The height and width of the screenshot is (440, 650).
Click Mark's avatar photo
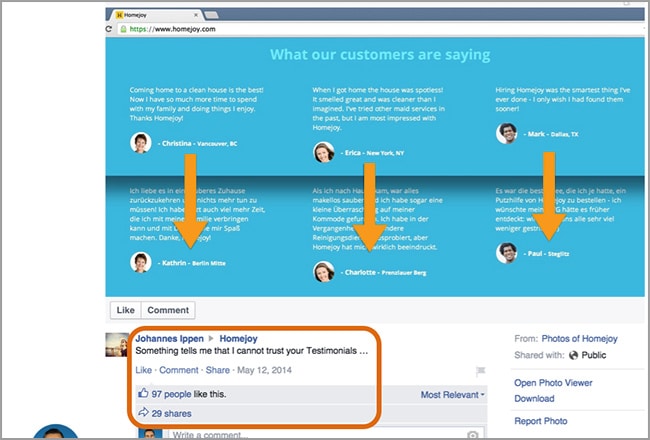click(507, 134)
